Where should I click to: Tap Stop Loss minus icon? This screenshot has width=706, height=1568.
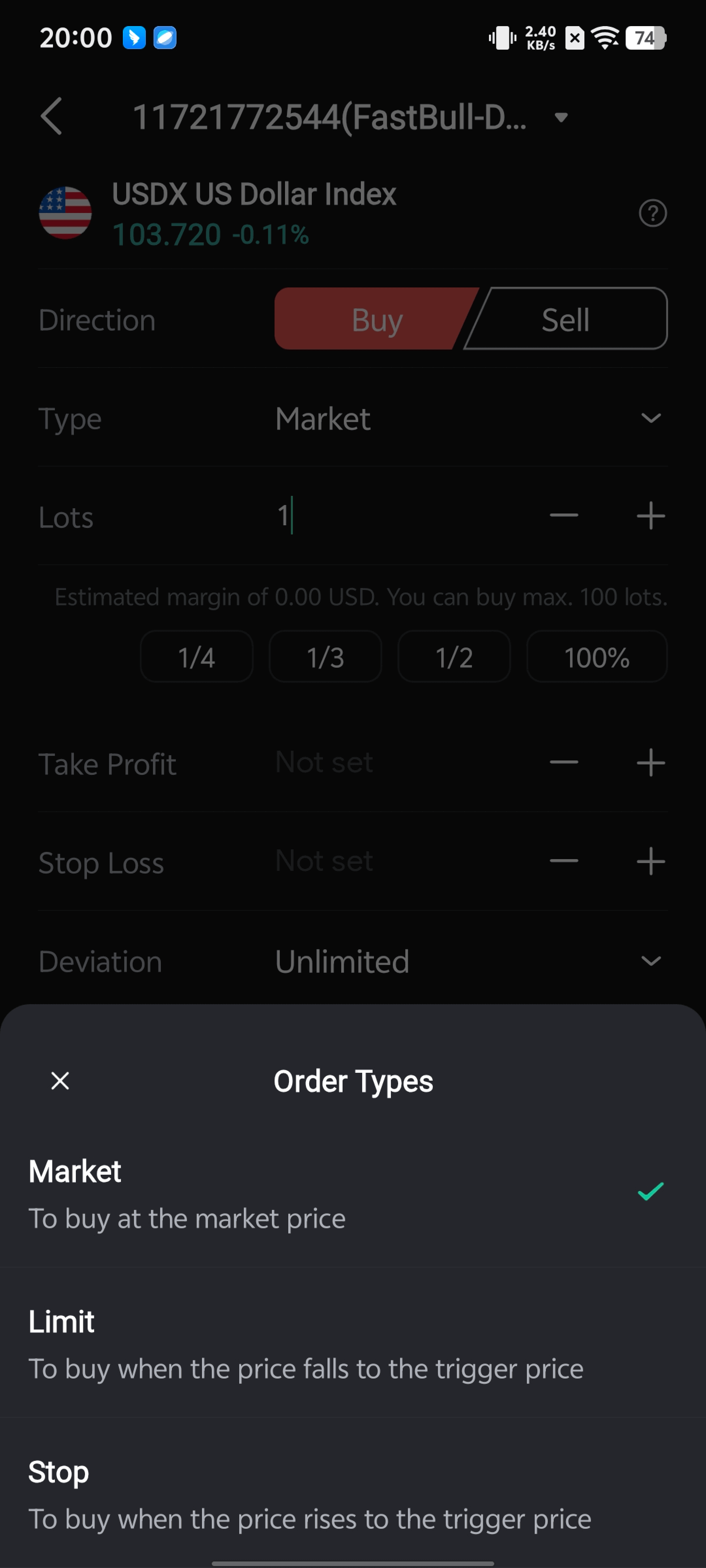pyautogui.click(x=563, y=861)
